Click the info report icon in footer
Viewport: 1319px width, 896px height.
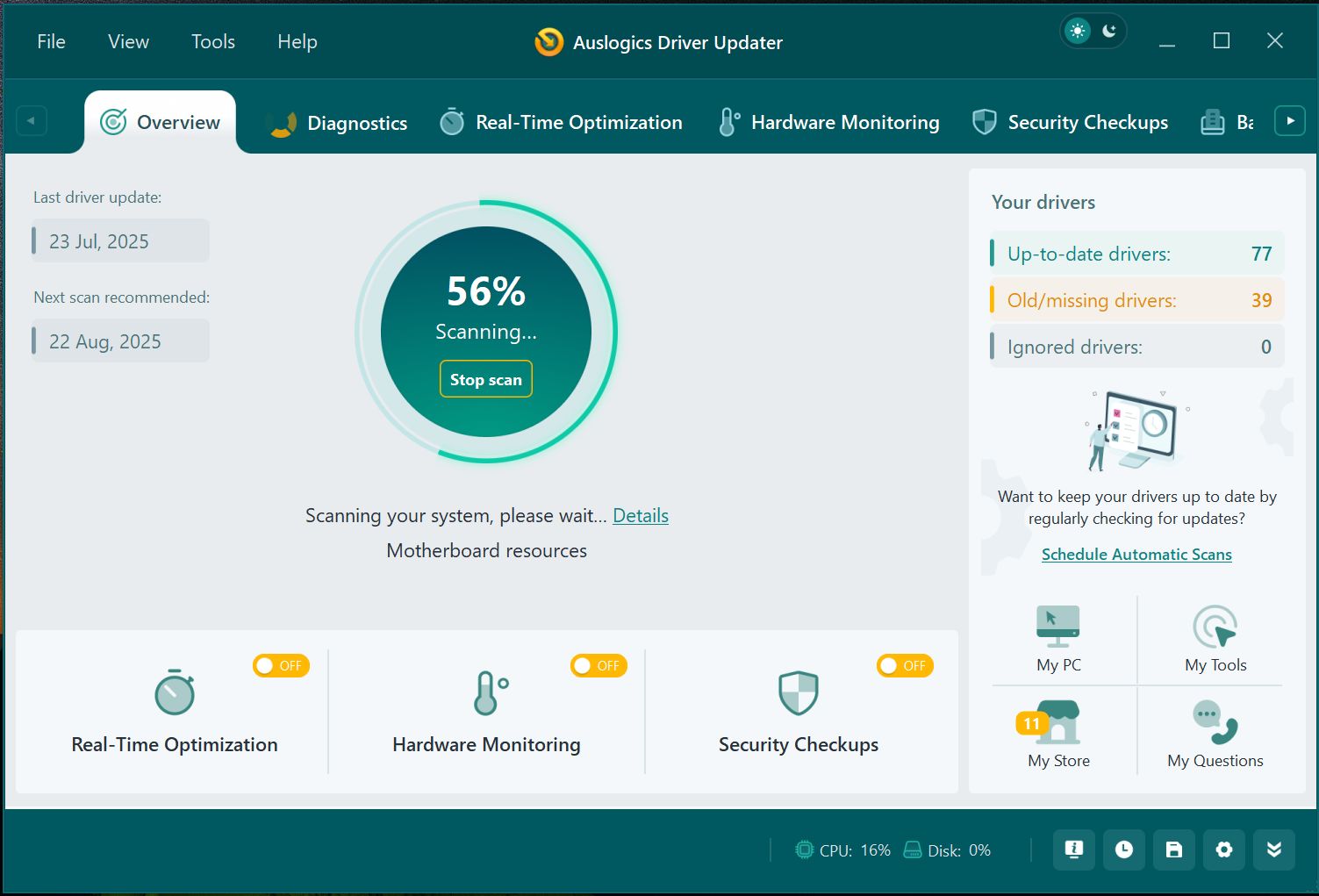(x=1073, y=849)
